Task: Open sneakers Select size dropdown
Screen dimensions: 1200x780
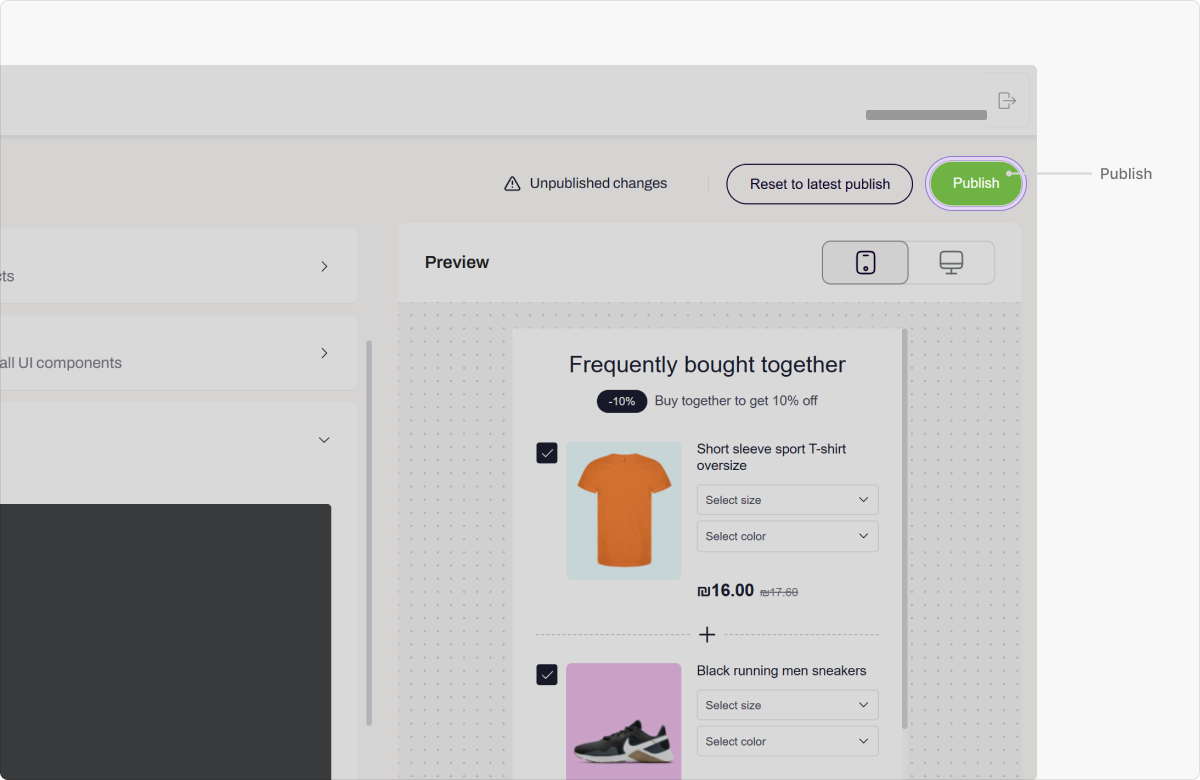Action: click(x=787, y=705)
